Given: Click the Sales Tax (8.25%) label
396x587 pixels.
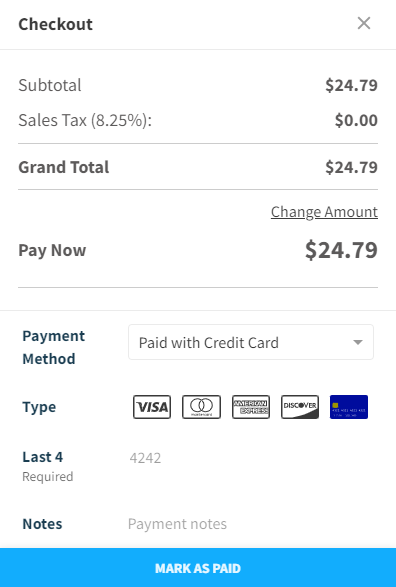Looking at the screenshot, I should click(85, 121).
